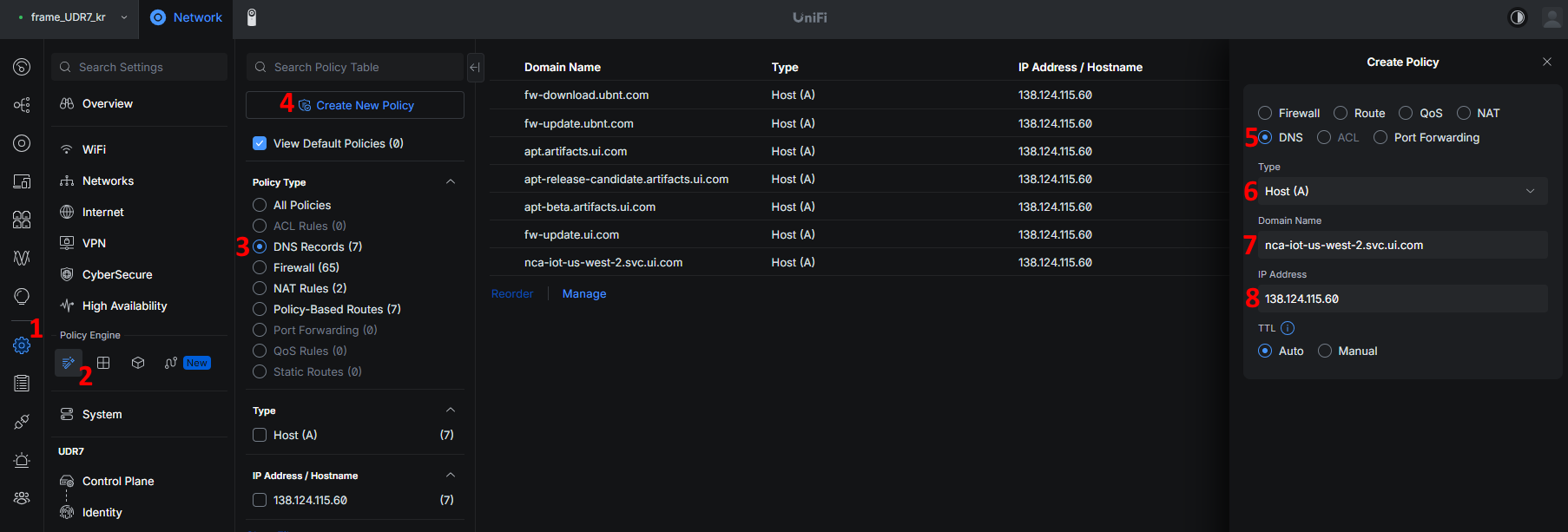
Task: Collapse the policy filter panel arrow
Action: pyautogui.click(x=475, y=68)
